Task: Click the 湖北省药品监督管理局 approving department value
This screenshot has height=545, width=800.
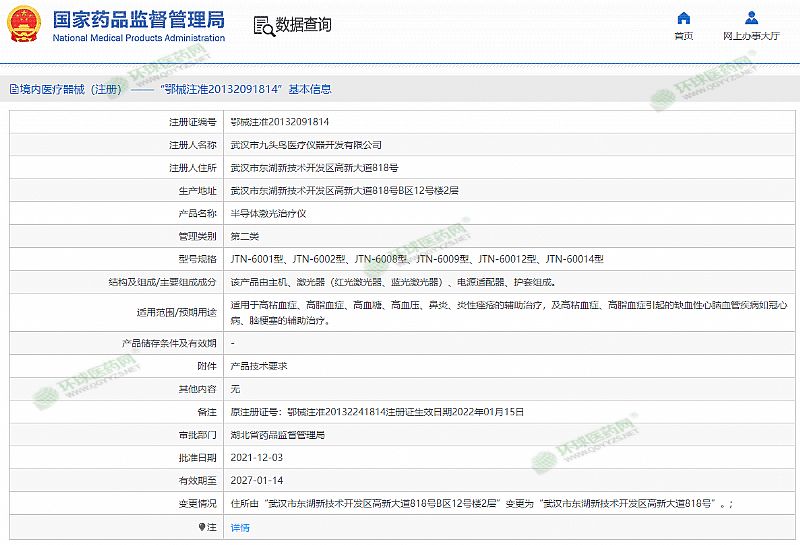Action: 277,435
